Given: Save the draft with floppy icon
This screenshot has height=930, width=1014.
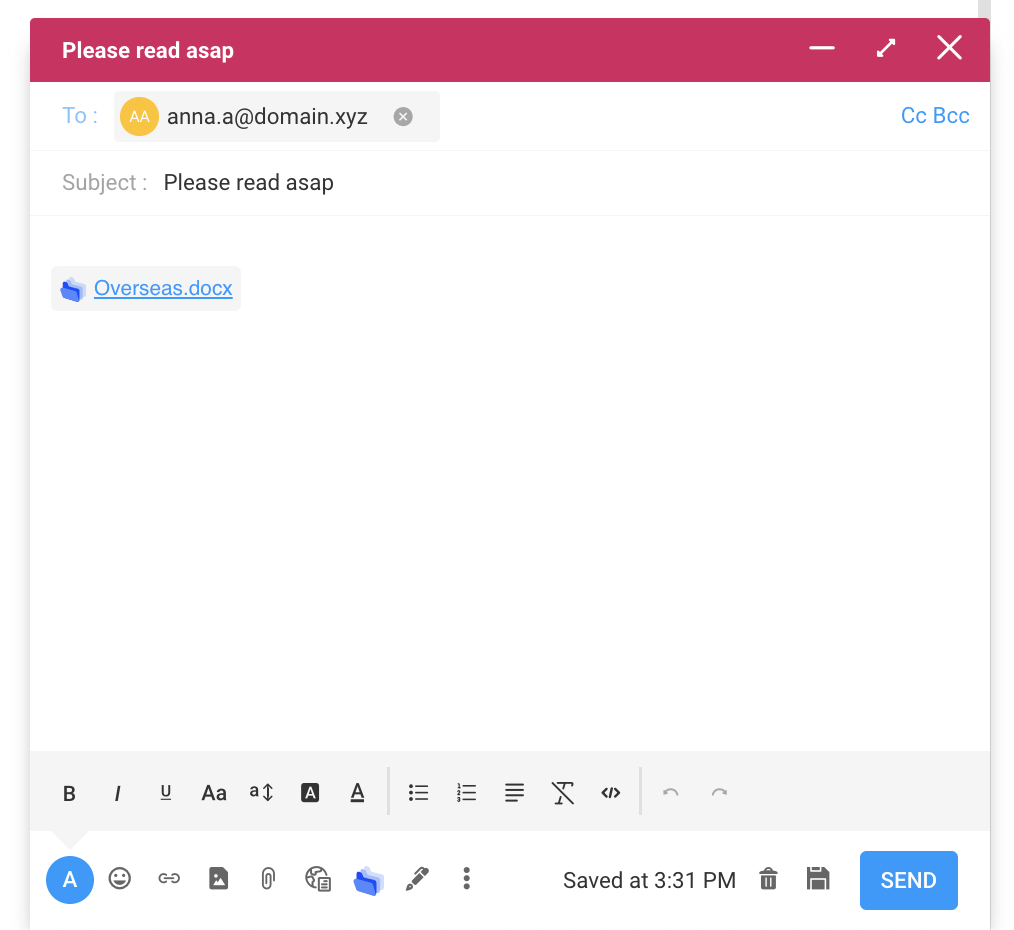Looking at the screenshot, I should coord(818,879).
